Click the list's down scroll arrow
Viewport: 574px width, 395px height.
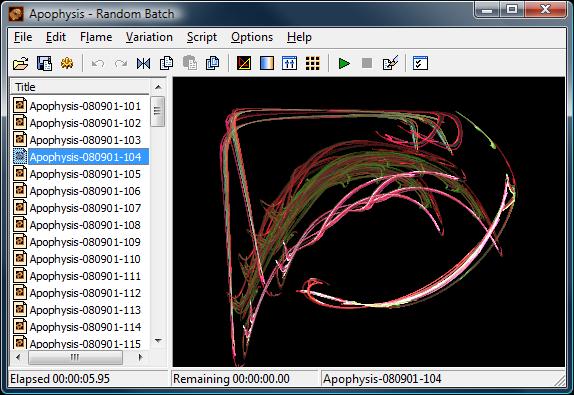coord(158,340)
